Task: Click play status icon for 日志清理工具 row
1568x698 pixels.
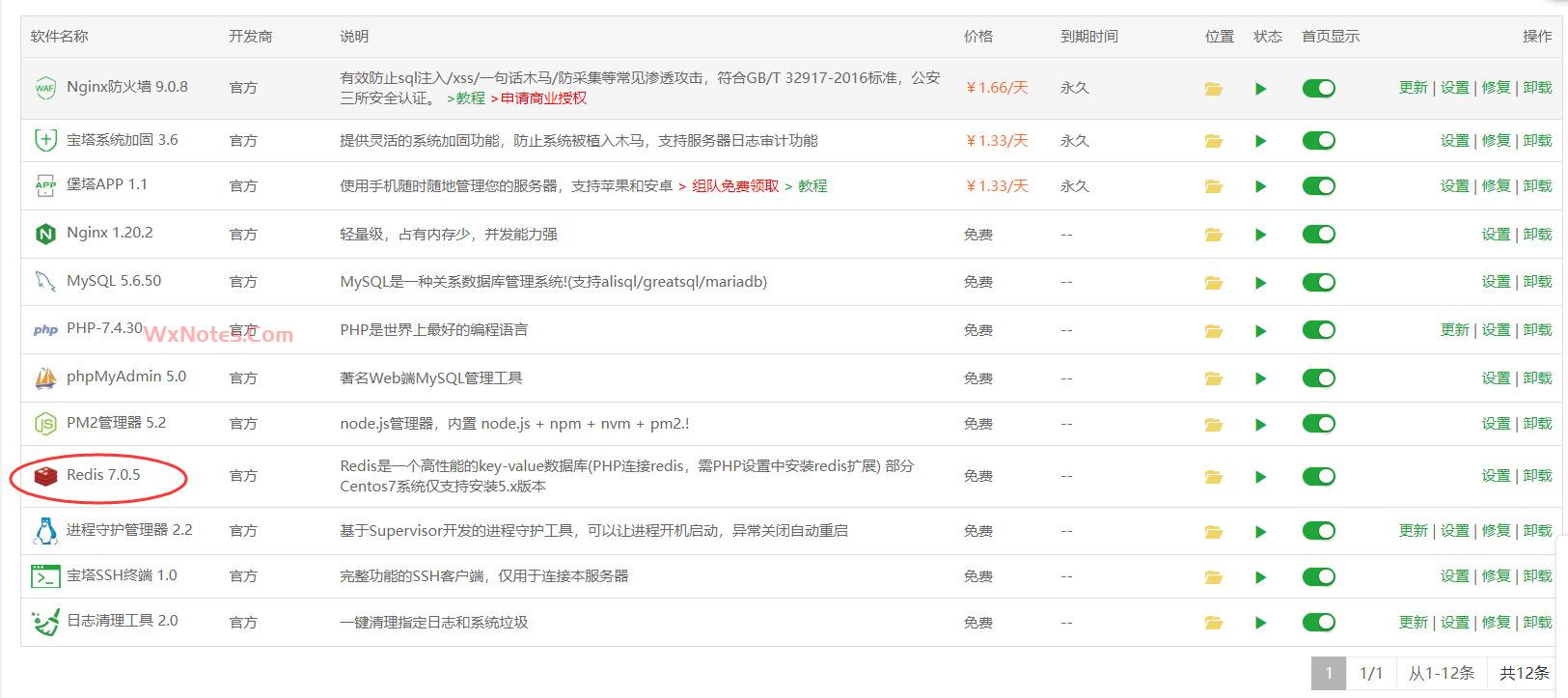Action: (x=1260, y=624)
